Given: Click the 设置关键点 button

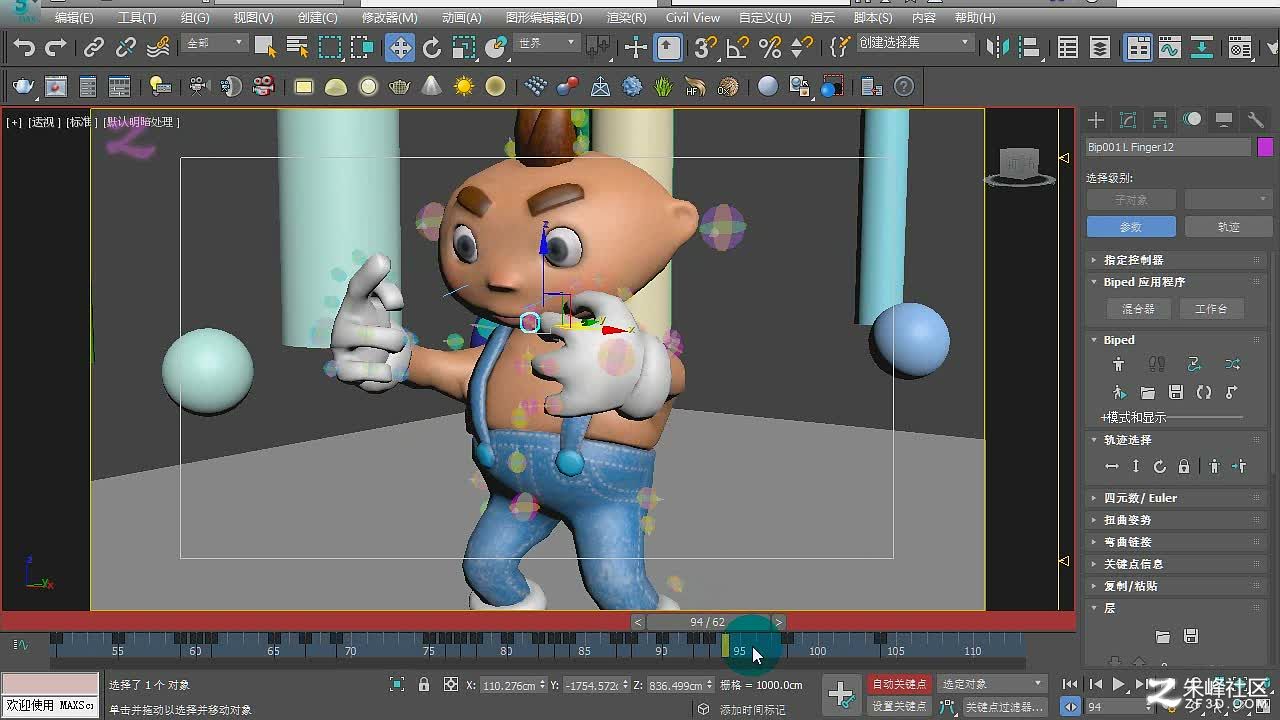Looking at the screenshot, I should pos(899,706).
